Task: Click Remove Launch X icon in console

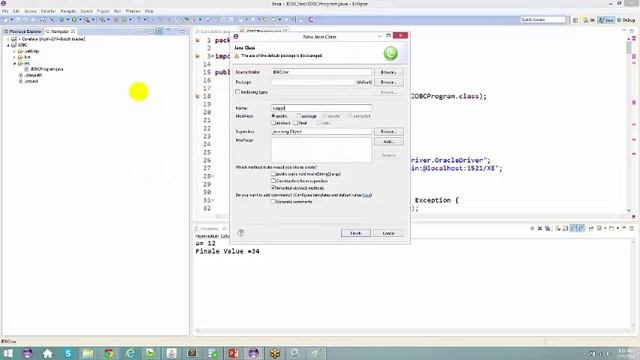Action: coord(540,228)
